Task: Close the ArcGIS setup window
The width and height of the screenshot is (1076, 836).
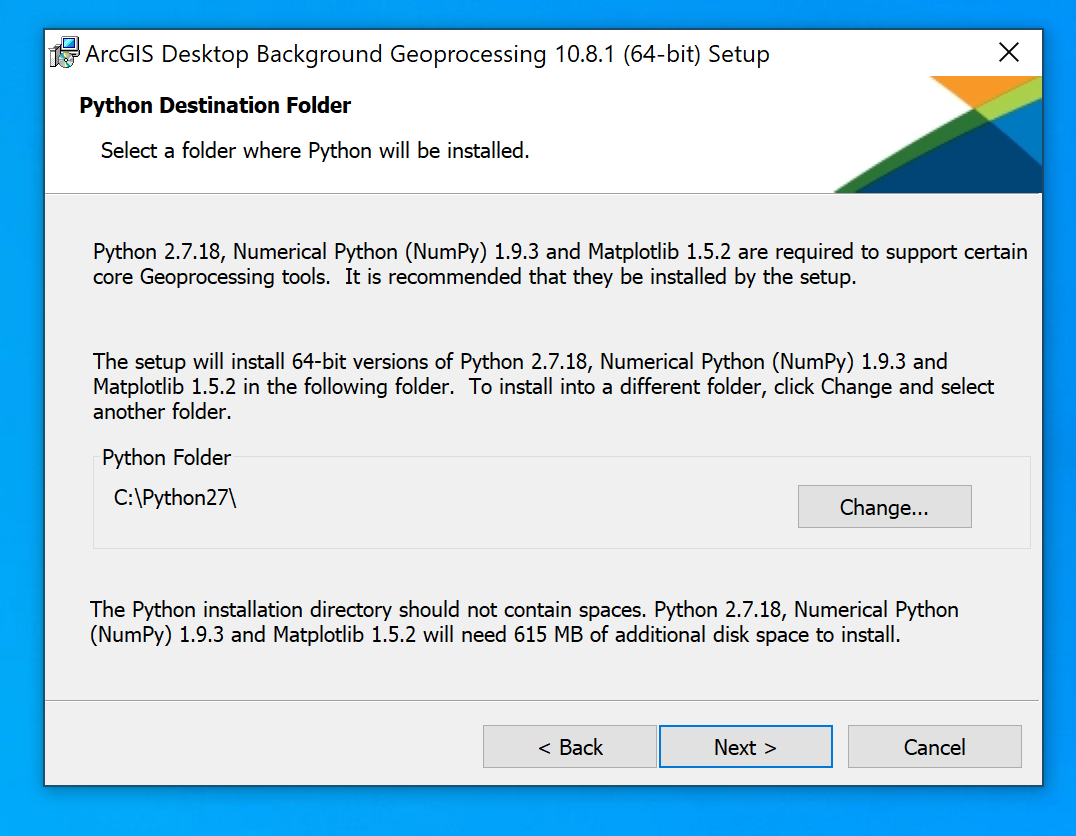Action: 1009,53
